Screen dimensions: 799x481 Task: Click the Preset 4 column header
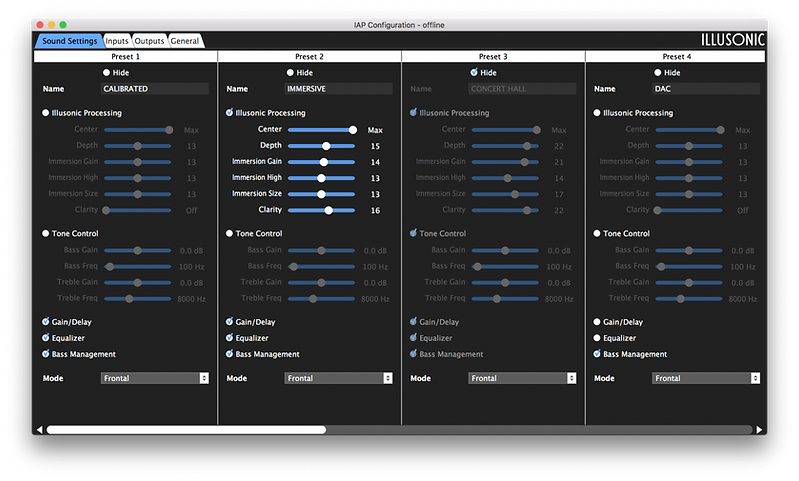tap(675, 57)
